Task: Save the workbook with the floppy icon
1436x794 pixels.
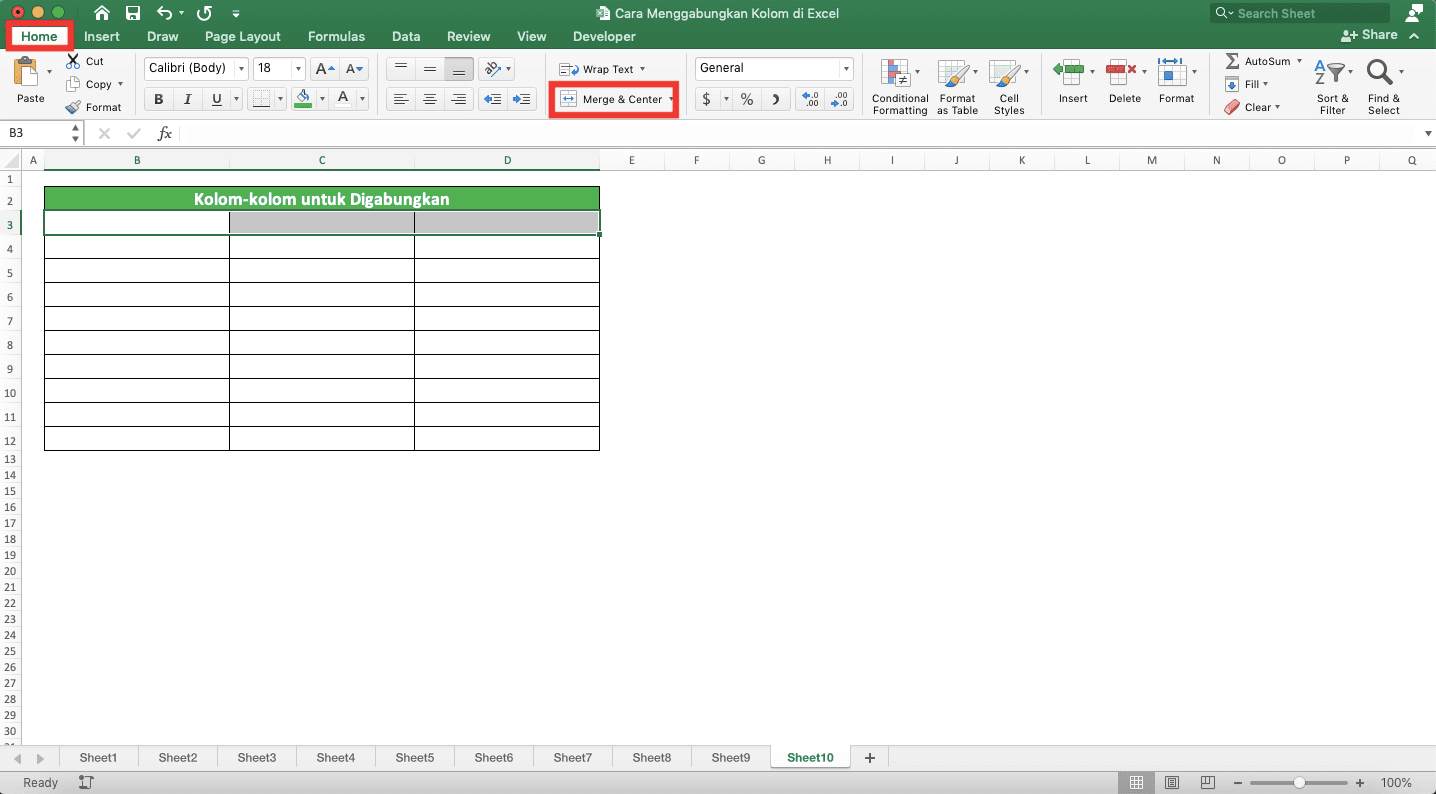Action: click(133, 13)
